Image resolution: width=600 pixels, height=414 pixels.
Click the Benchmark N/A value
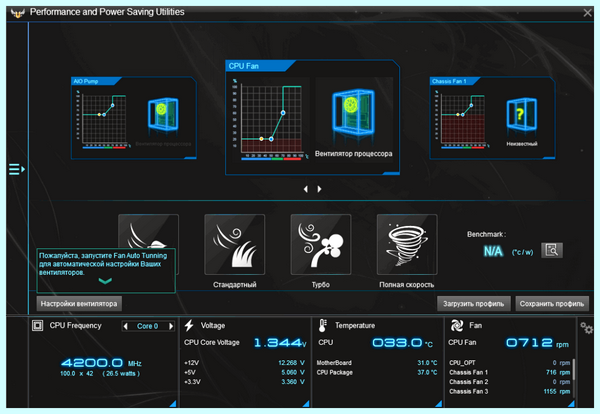493,251
